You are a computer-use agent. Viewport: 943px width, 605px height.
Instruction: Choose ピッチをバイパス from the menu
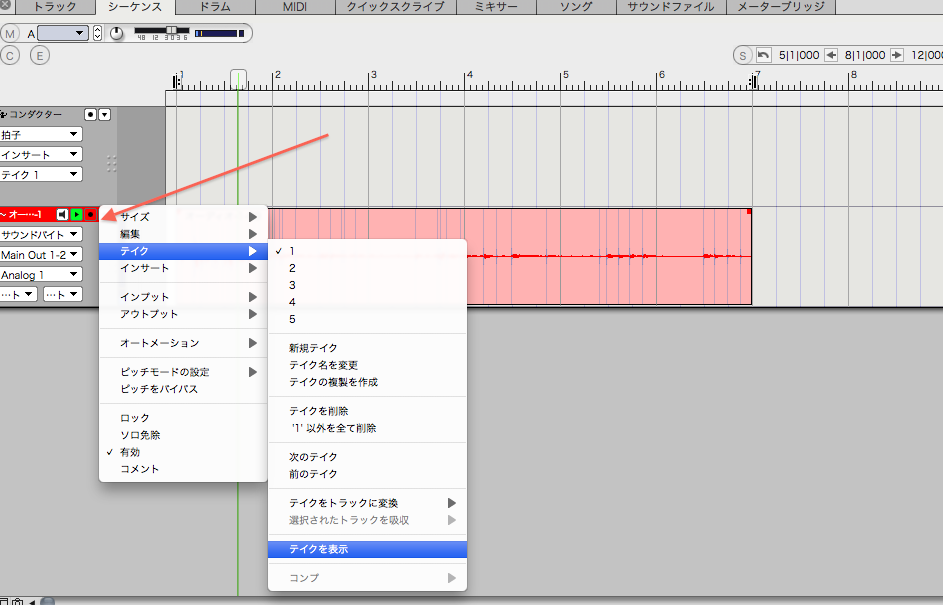pyautogui.click(x=183, y=389)
